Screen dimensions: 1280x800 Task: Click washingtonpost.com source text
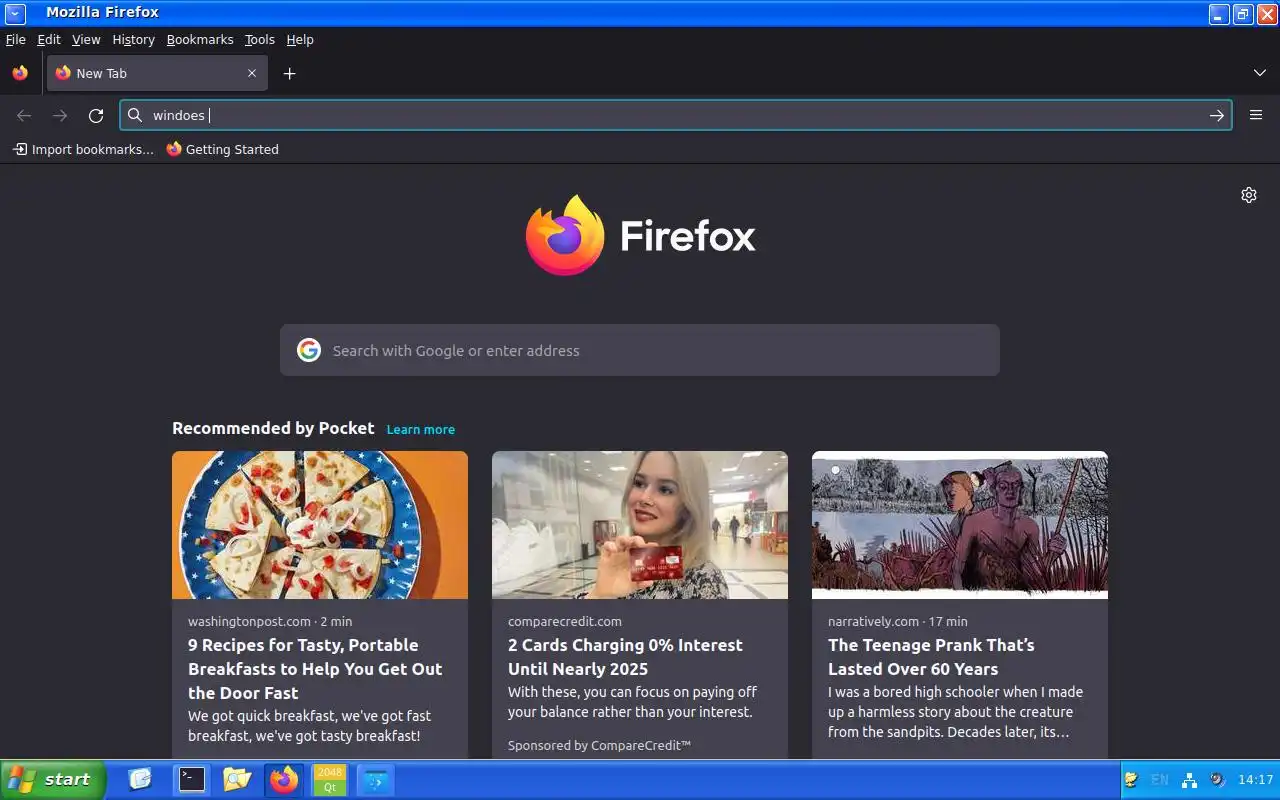249,621
